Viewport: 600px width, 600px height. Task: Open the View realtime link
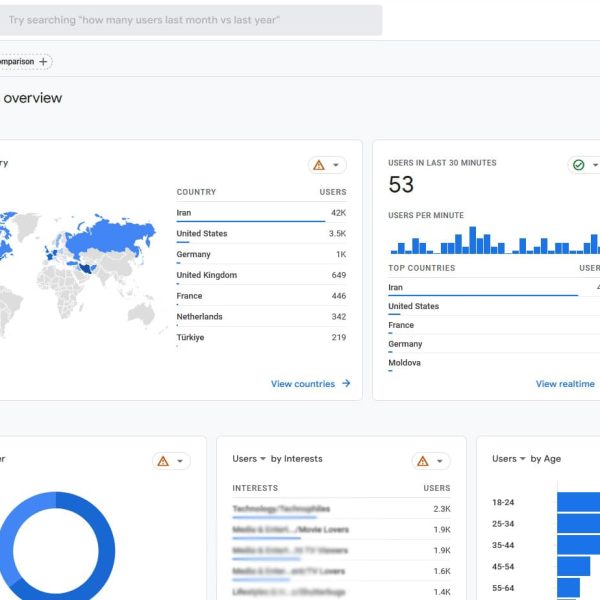point(565,384)
